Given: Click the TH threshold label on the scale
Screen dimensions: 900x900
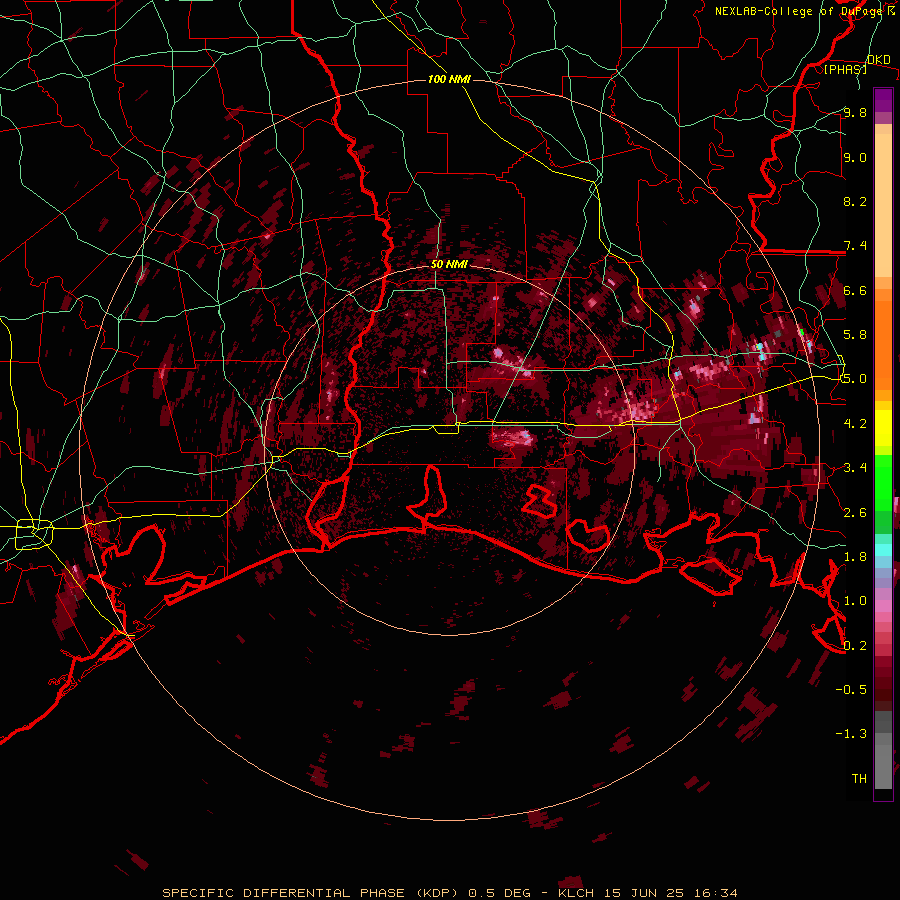Looking at the screenshot, I should (x=859, y=778).
